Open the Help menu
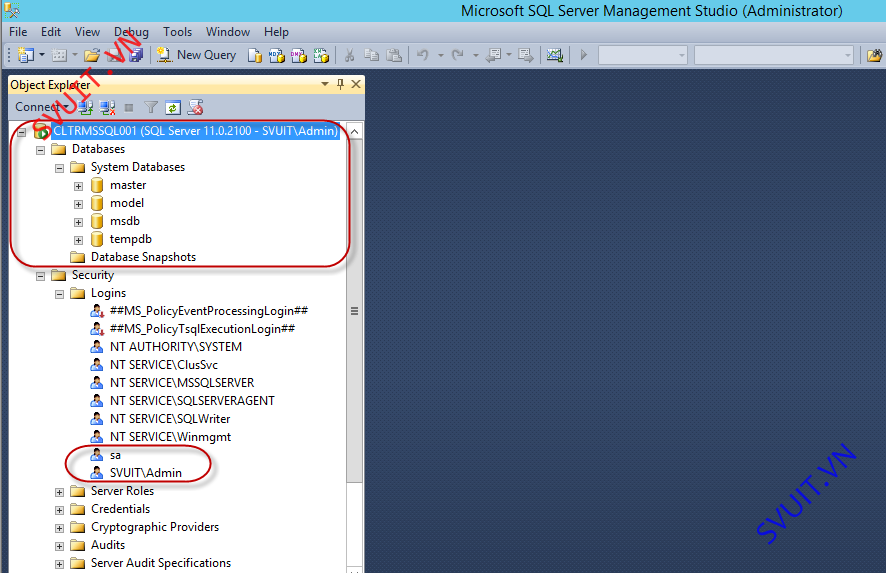This screenshot has height=573, width=886. click(276, 32)
